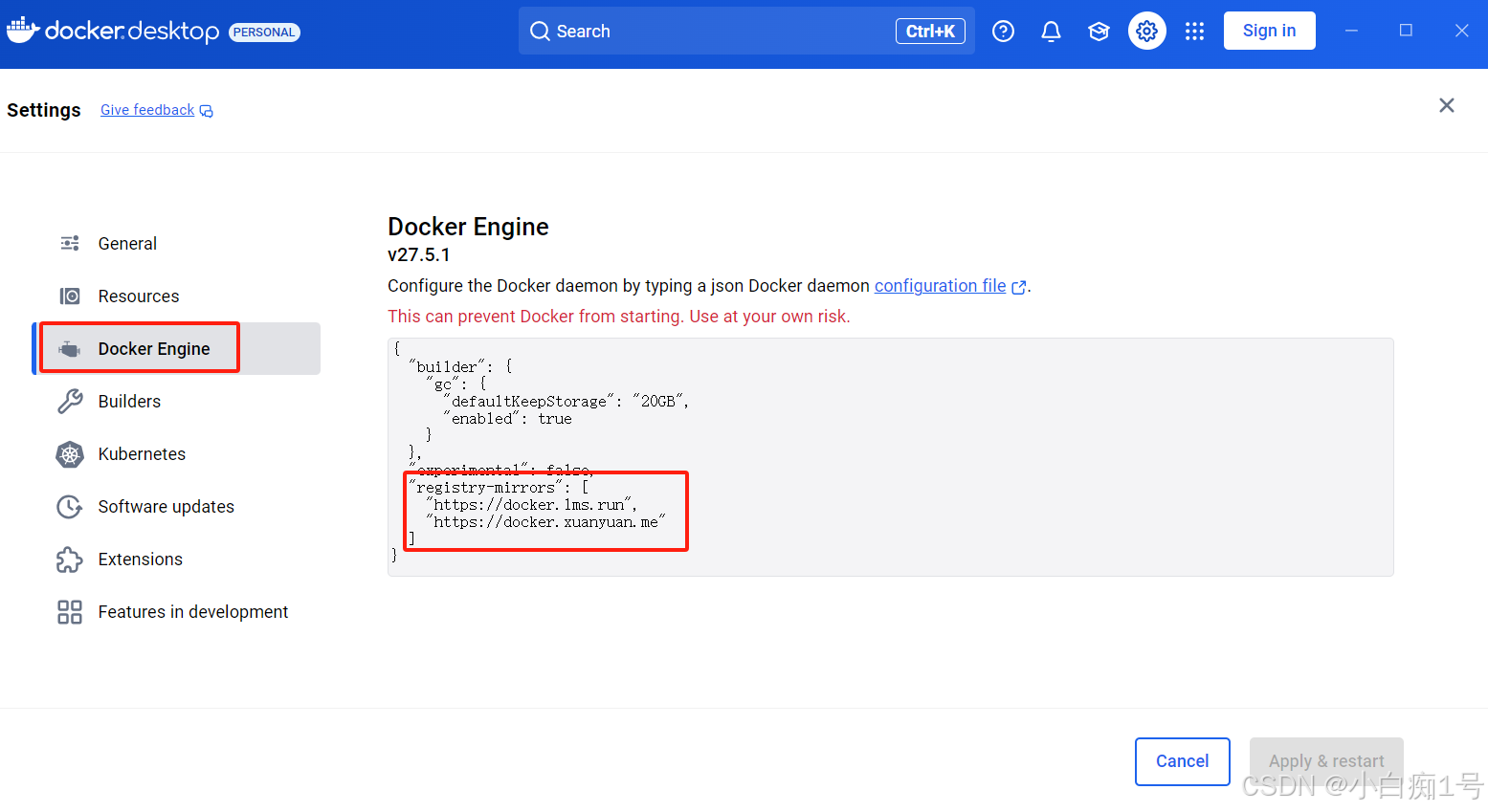Click the "enabled": true line in editor
The width and height of the screenshot is (1488, 812).
[x=507, y=419]
